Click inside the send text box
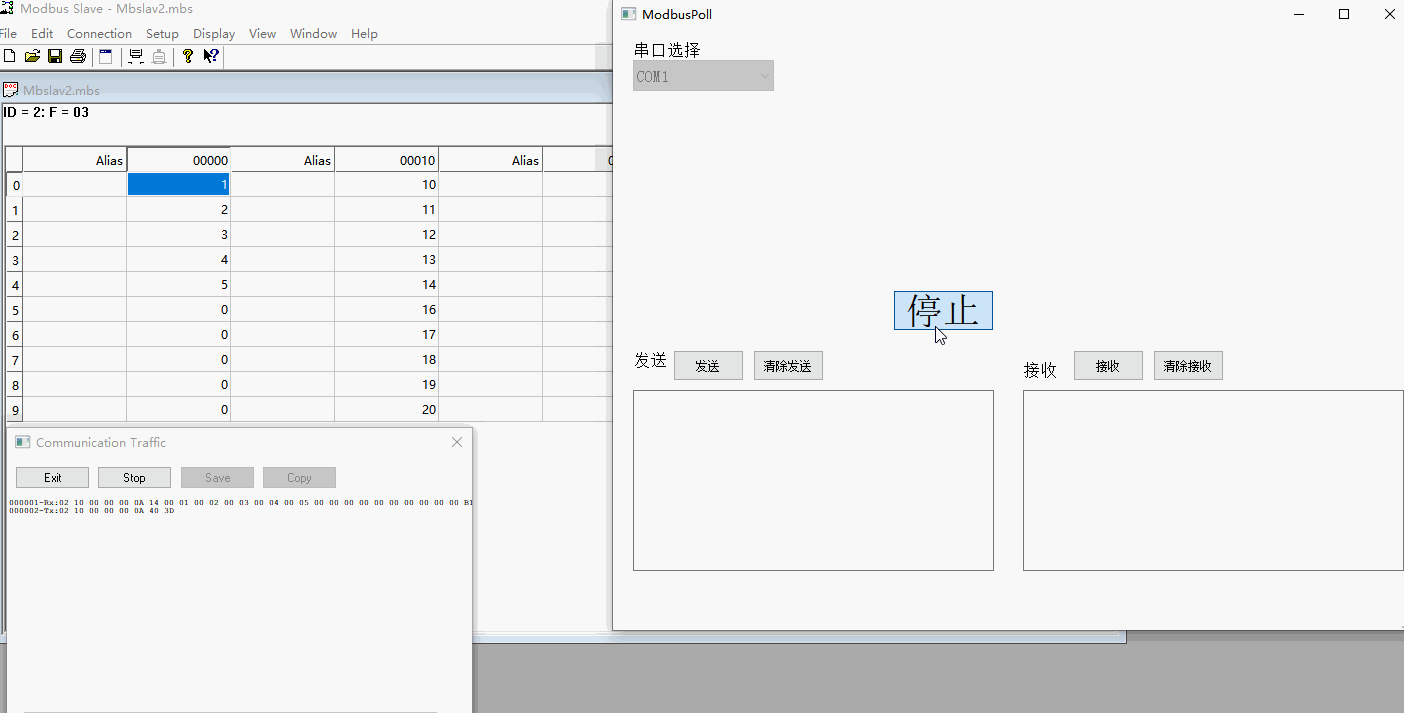The image size is (1404, 713). 813,480
